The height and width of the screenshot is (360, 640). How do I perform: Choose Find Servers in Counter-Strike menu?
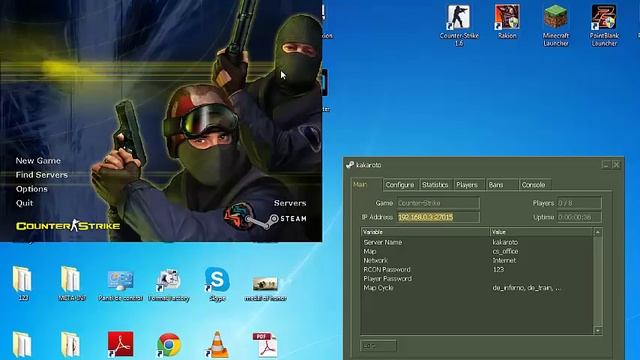42,175
